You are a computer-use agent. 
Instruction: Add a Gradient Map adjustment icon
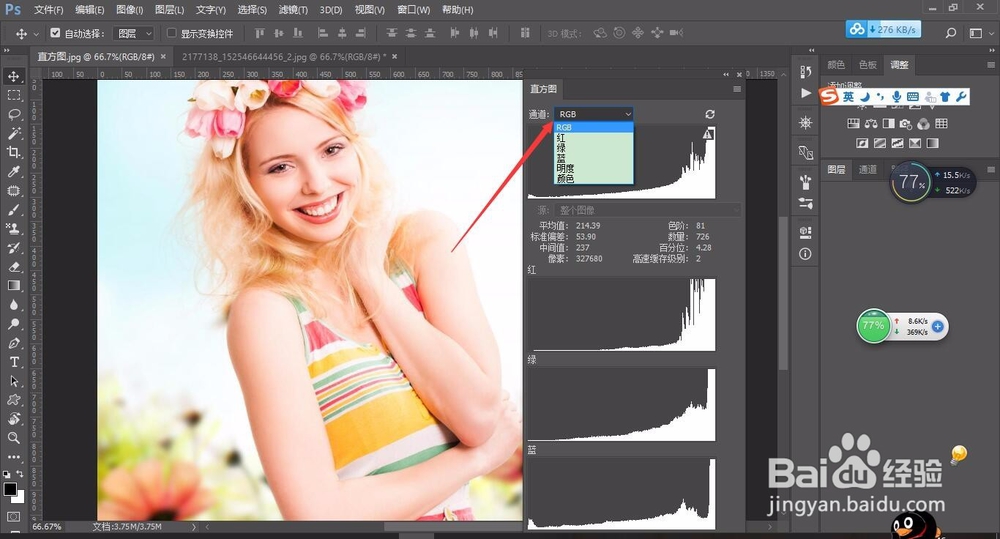tap(932, 143)
